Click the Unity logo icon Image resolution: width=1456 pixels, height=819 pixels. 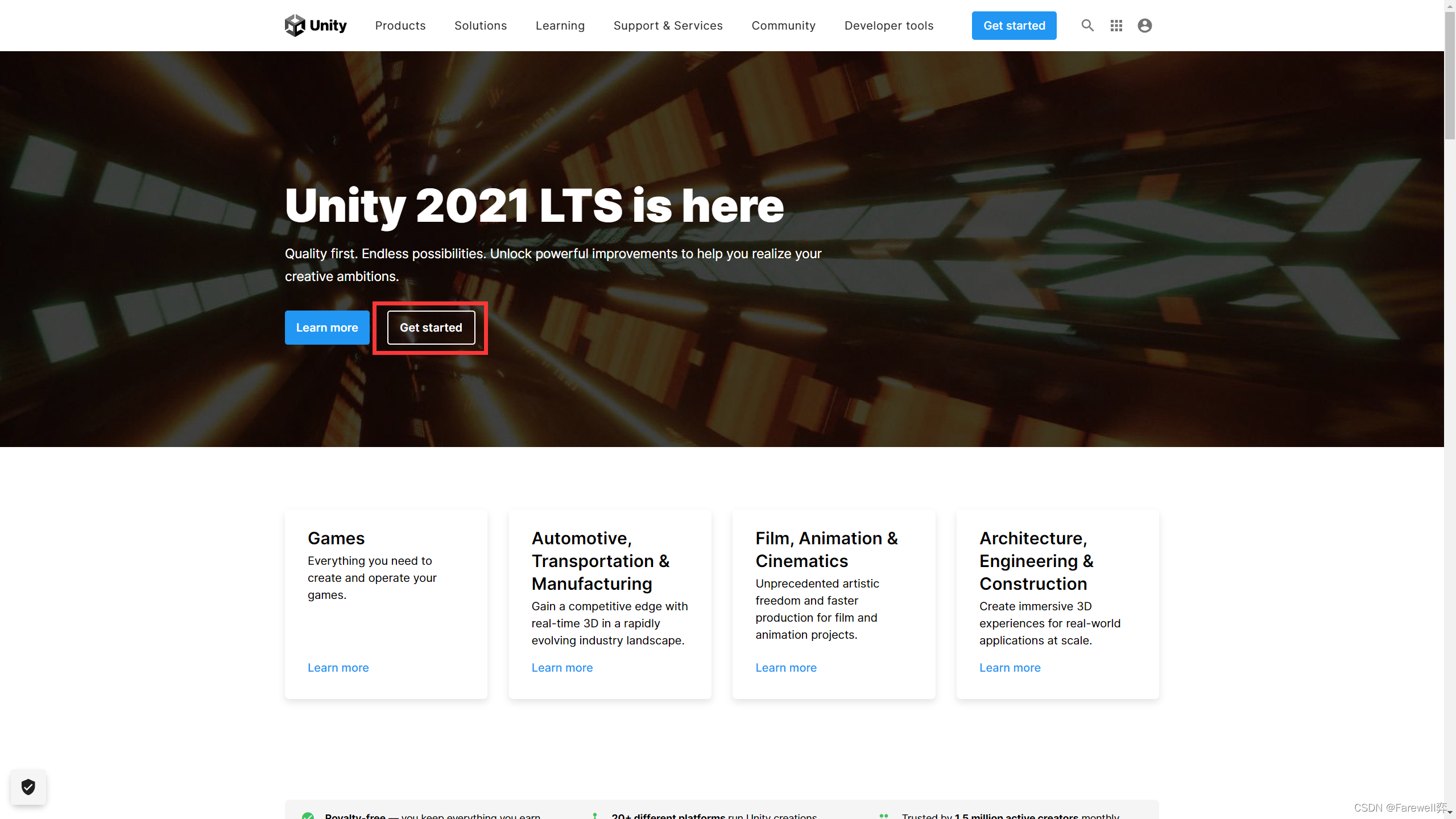295,25
